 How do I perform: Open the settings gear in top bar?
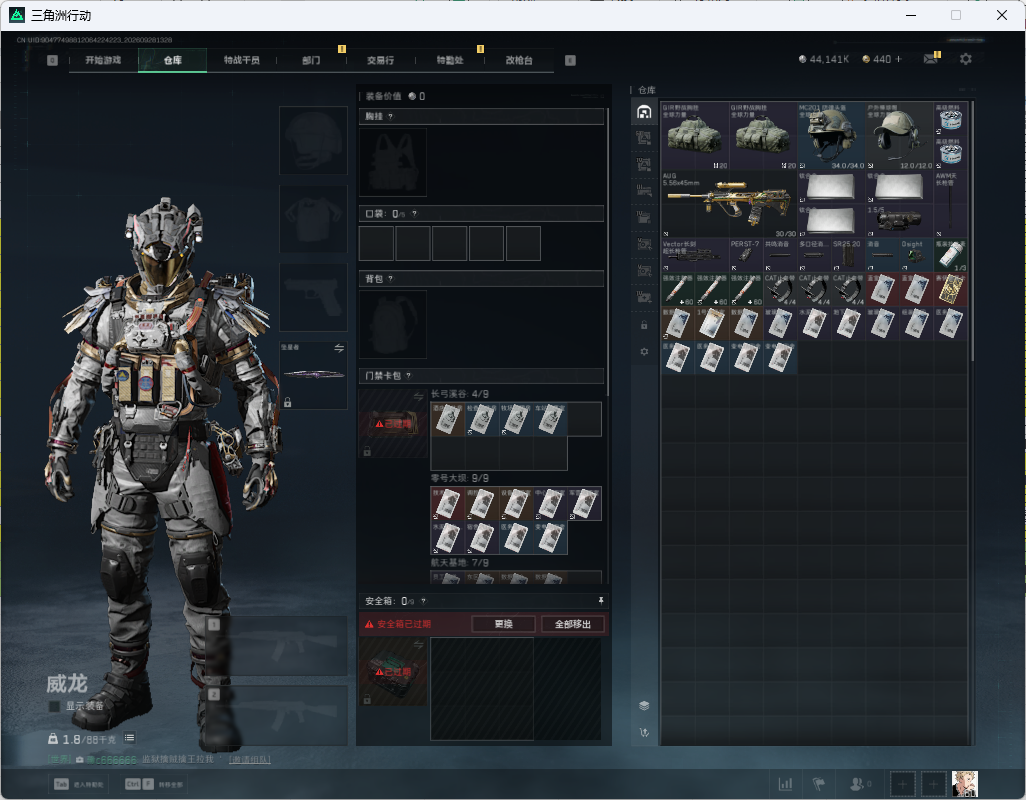[965, 59]
